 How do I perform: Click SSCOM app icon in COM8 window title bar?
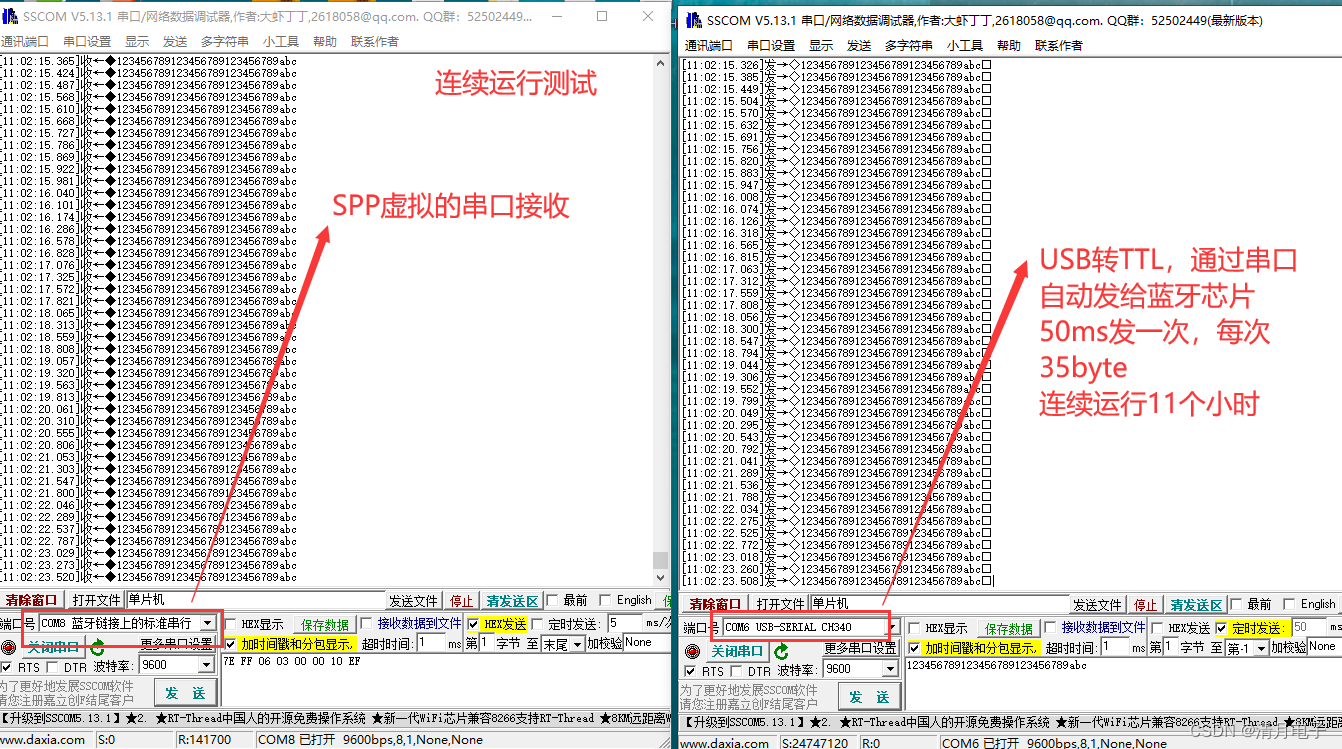click(x=10, y=17)
